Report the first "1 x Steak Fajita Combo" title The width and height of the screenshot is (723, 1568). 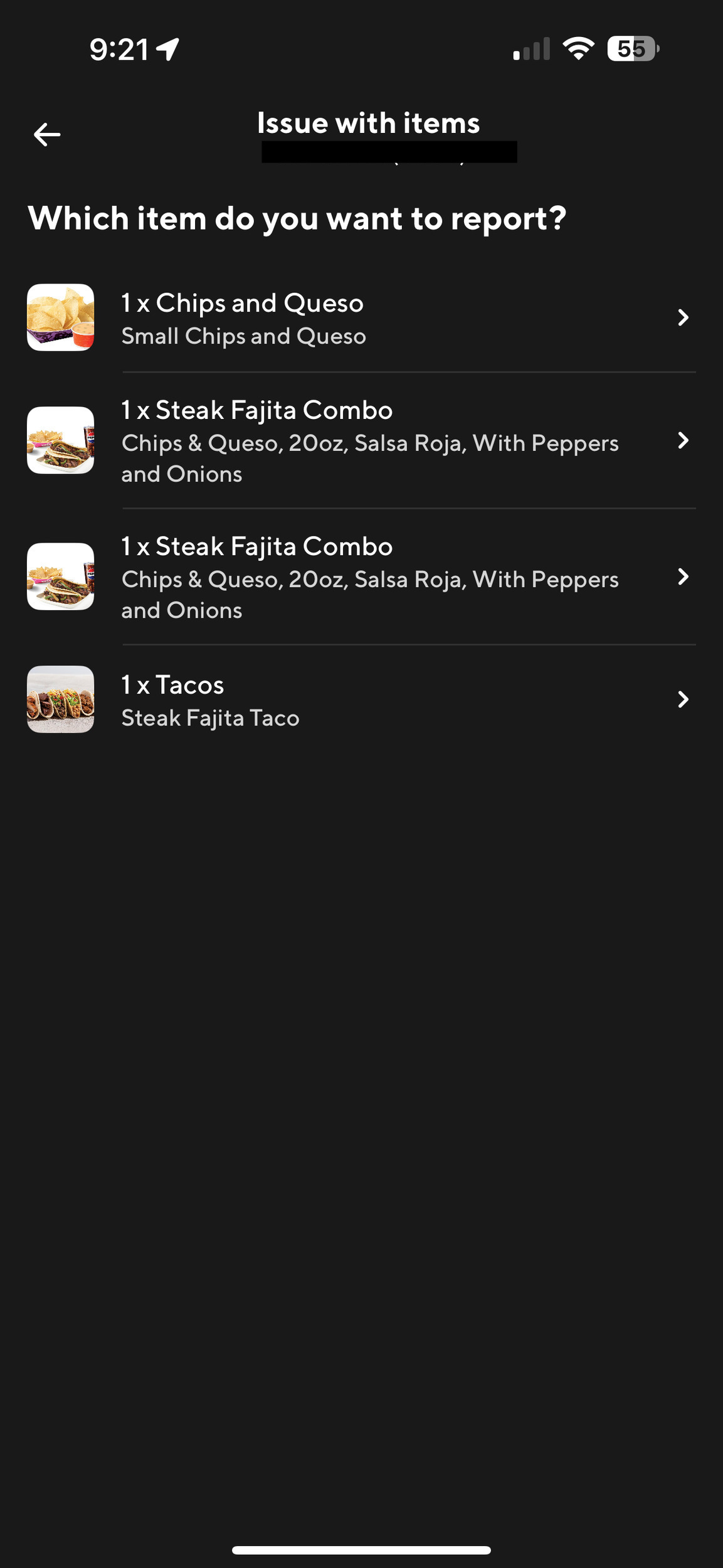pos(257,410)
